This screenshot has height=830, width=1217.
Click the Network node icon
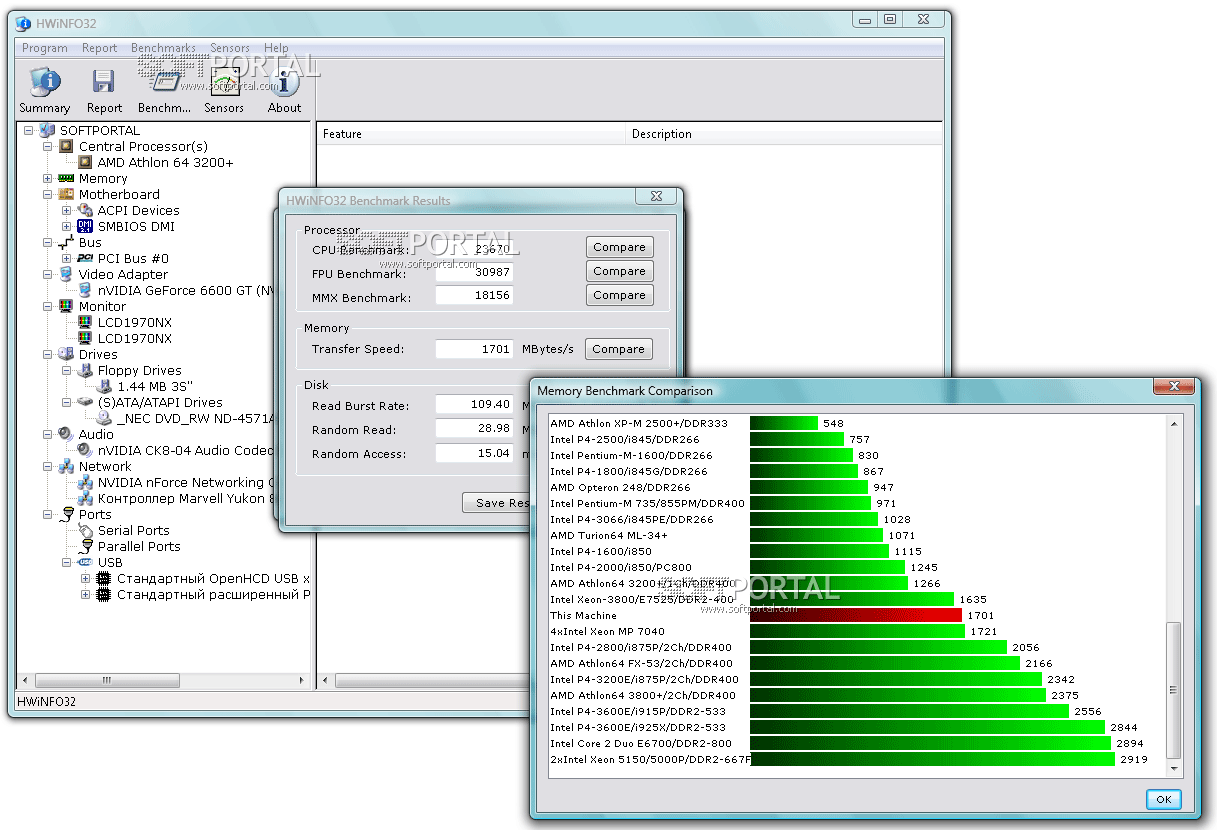tap(66, 466)
